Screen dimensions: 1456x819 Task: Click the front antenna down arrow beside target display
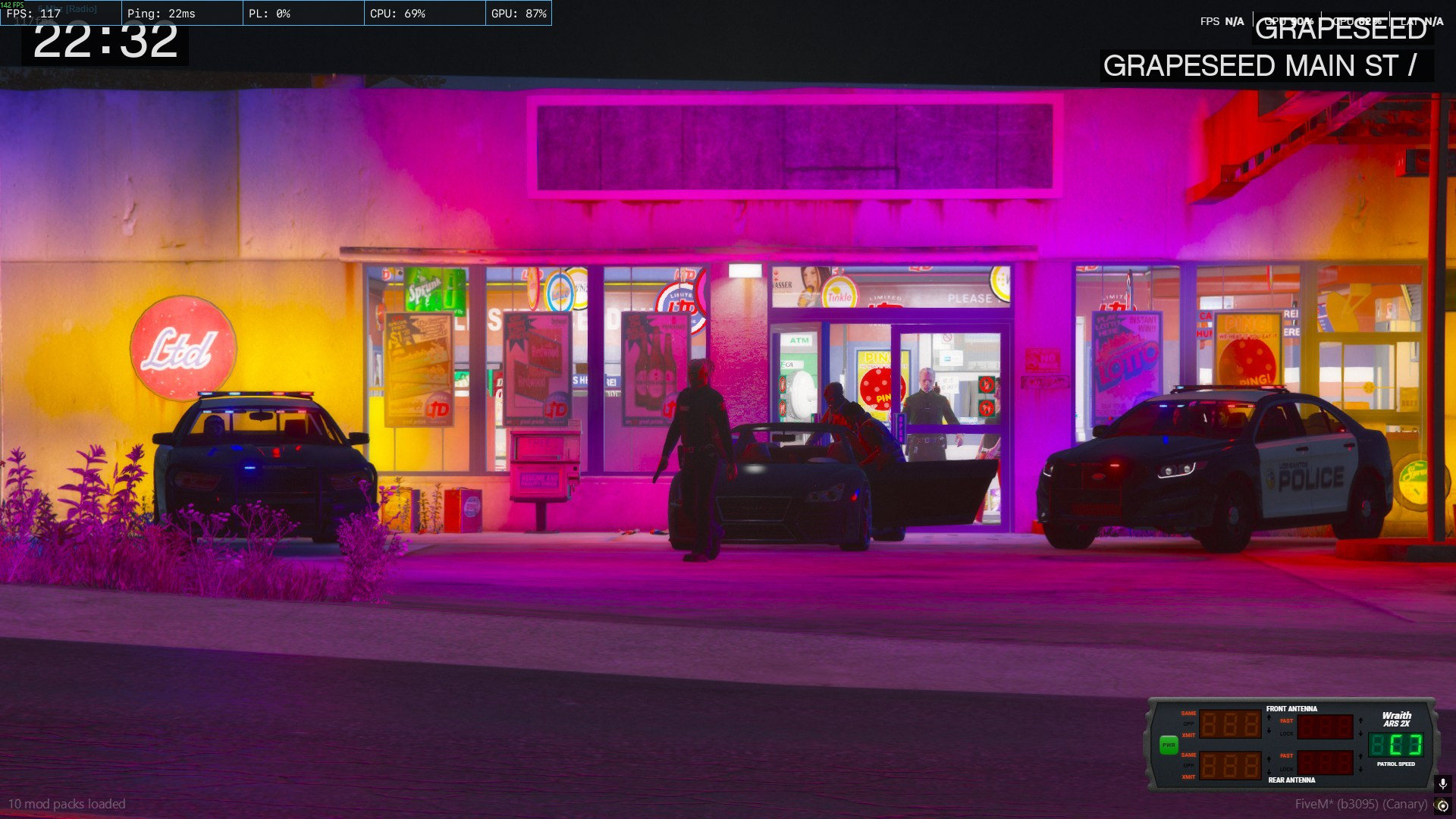[x=1269, y=731]
